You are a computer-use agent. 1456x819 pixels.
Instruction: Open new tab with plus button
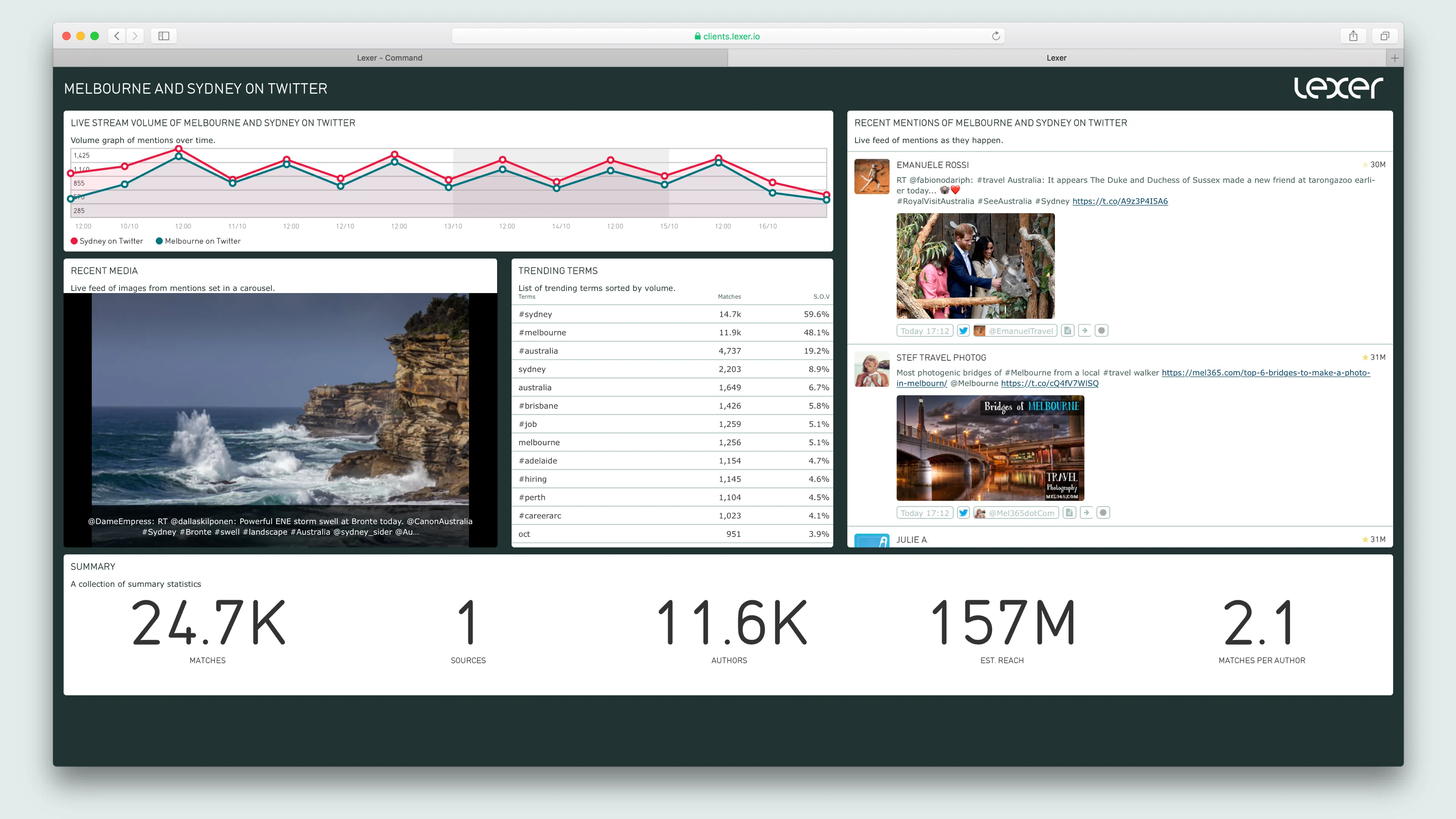click(1395, 58)
